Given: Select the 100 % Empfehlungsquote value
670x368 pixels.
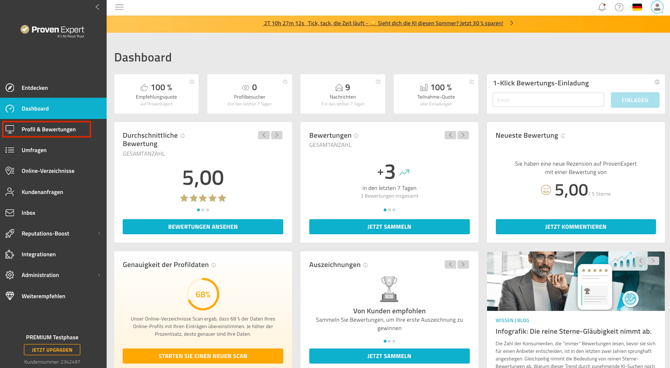Looking at the screenshot, I should (162, 87).
